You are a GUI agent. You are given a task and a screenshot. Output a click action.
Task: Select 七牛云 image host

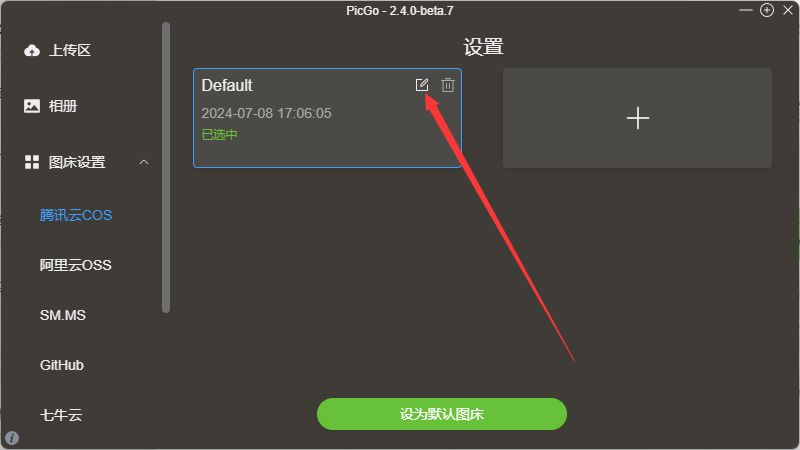point(61,415)
